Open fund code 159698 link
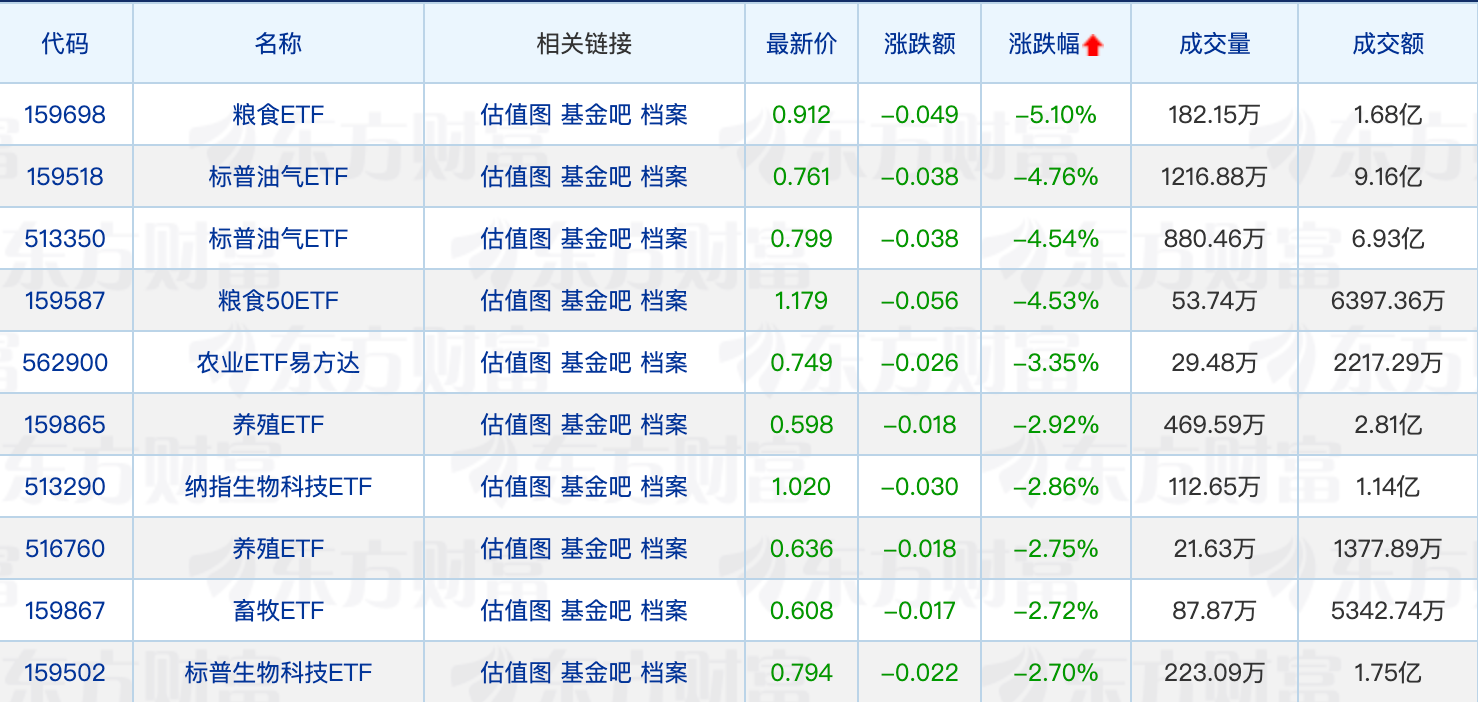The image size is (1478, 702). coord(65,115)
